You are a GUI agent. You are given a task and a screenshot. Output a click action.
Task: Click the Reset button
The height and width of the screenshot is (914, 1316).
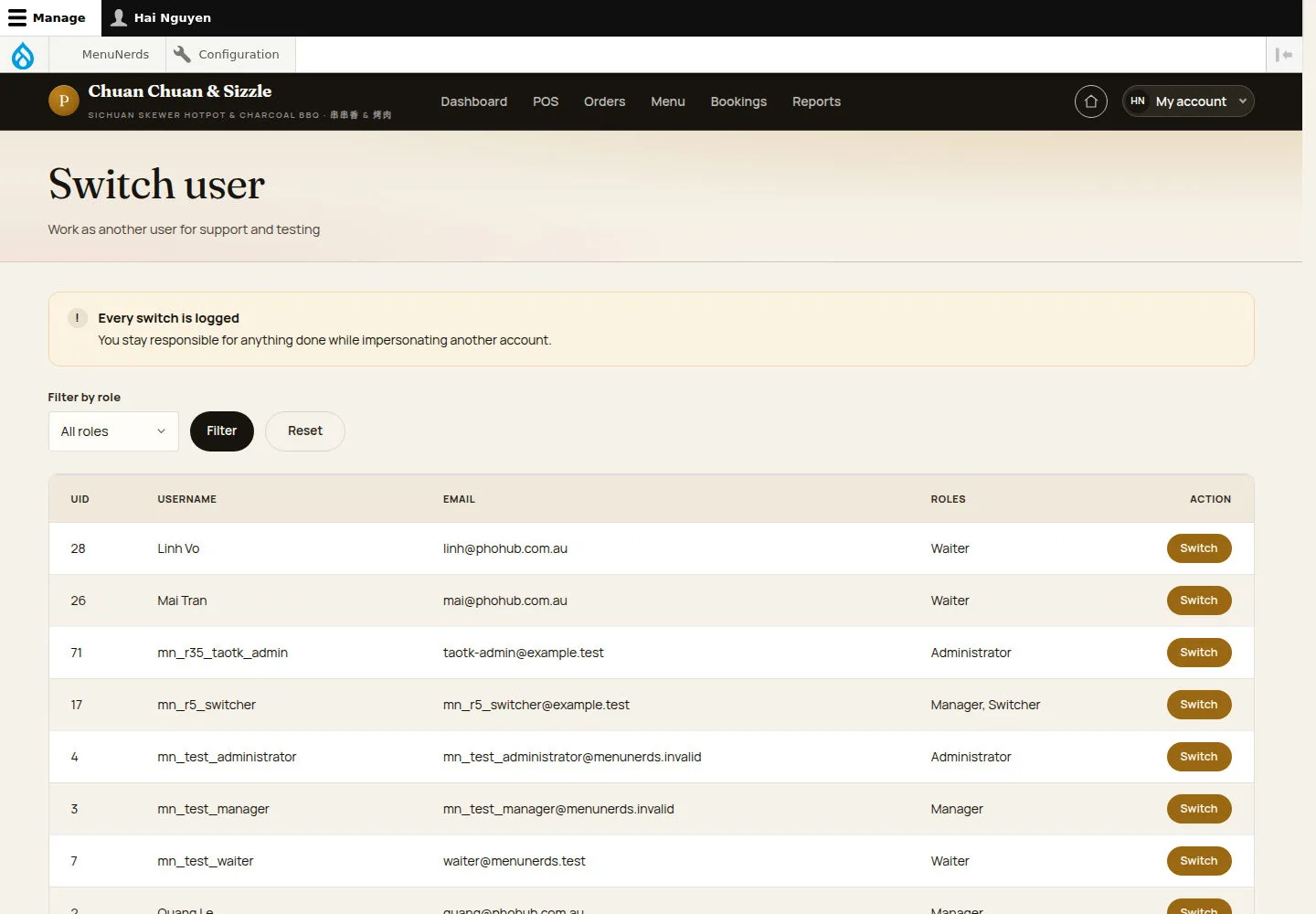point(305,431)
